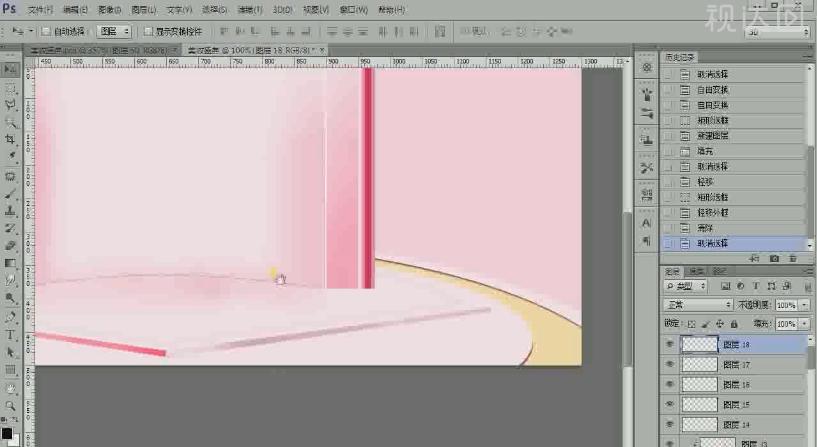Viewport: 817px width, 447px height.
Task: Select the Move tool in the toolbox
Action: (x=10, y=69)
